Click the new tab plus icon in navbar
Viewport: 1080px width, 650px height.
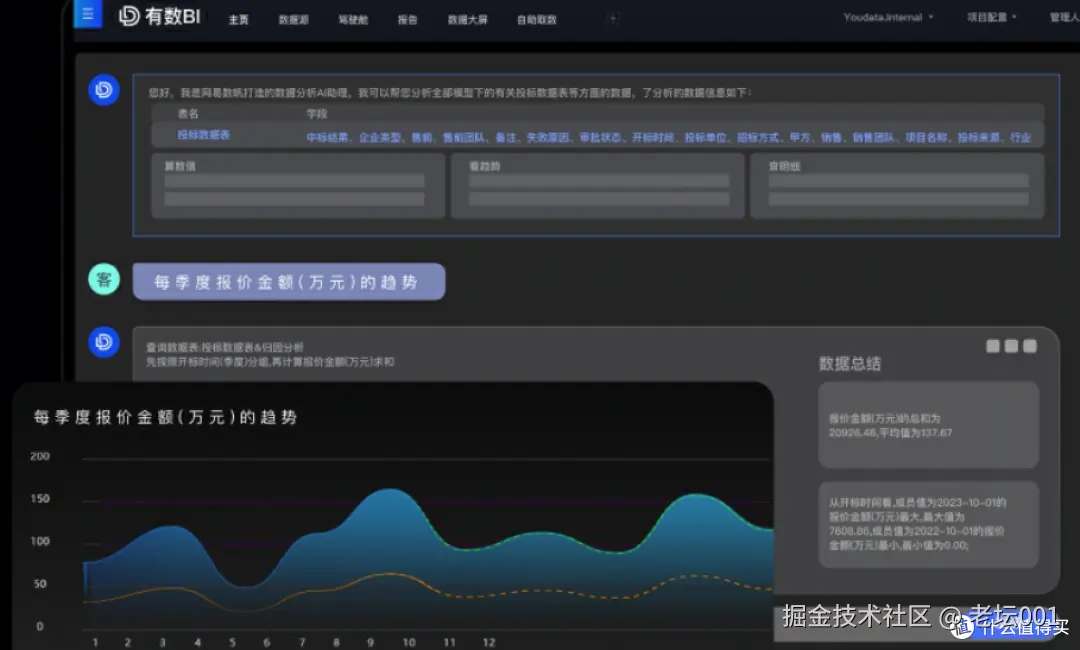[612, 17]
